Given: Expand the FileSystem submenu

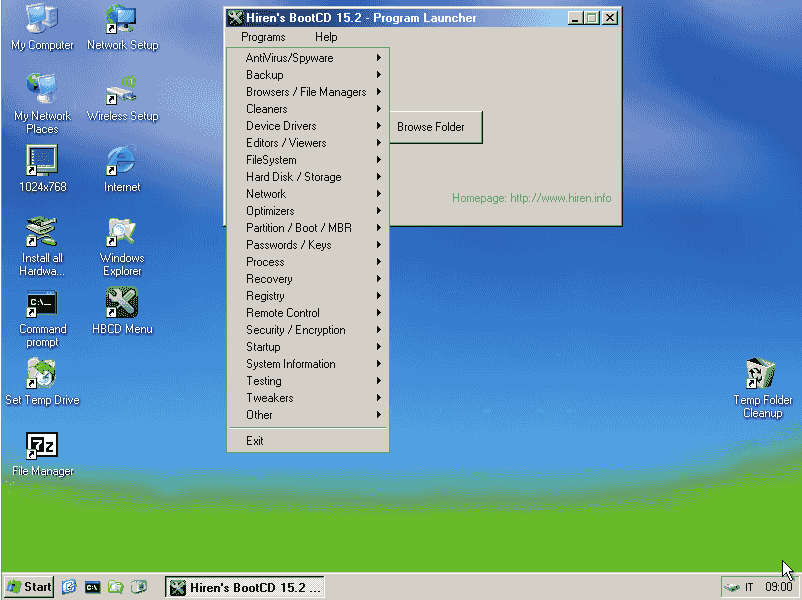Looking at the screenshot, I should (x=308, y=160).
